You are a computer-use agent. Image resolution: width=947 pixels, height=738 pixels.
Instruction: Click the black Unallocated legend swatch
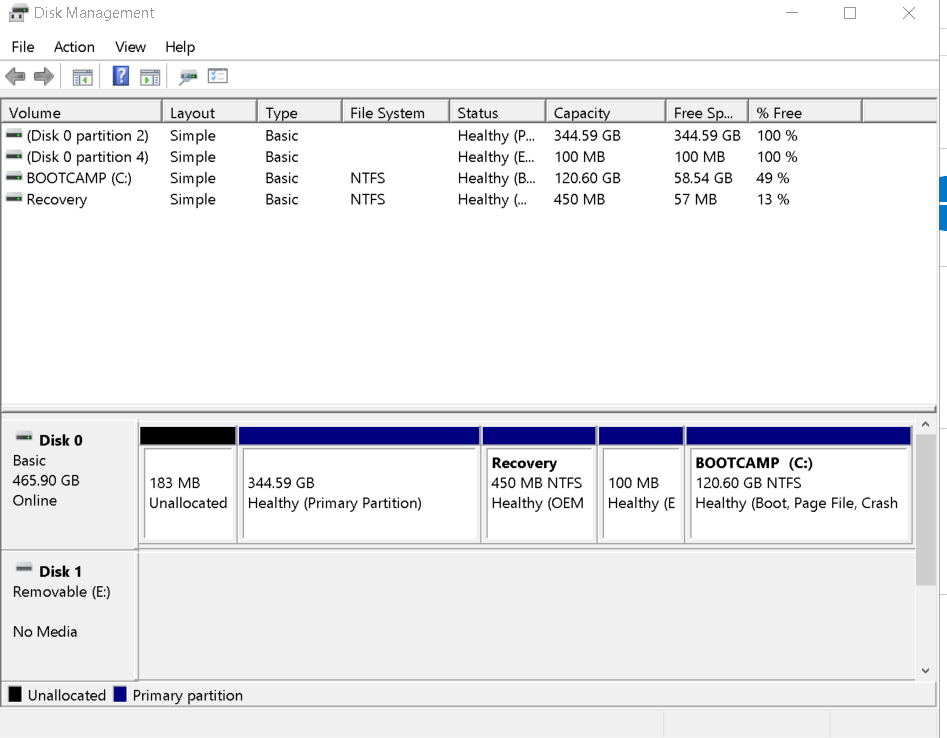(x=15, y=695)
